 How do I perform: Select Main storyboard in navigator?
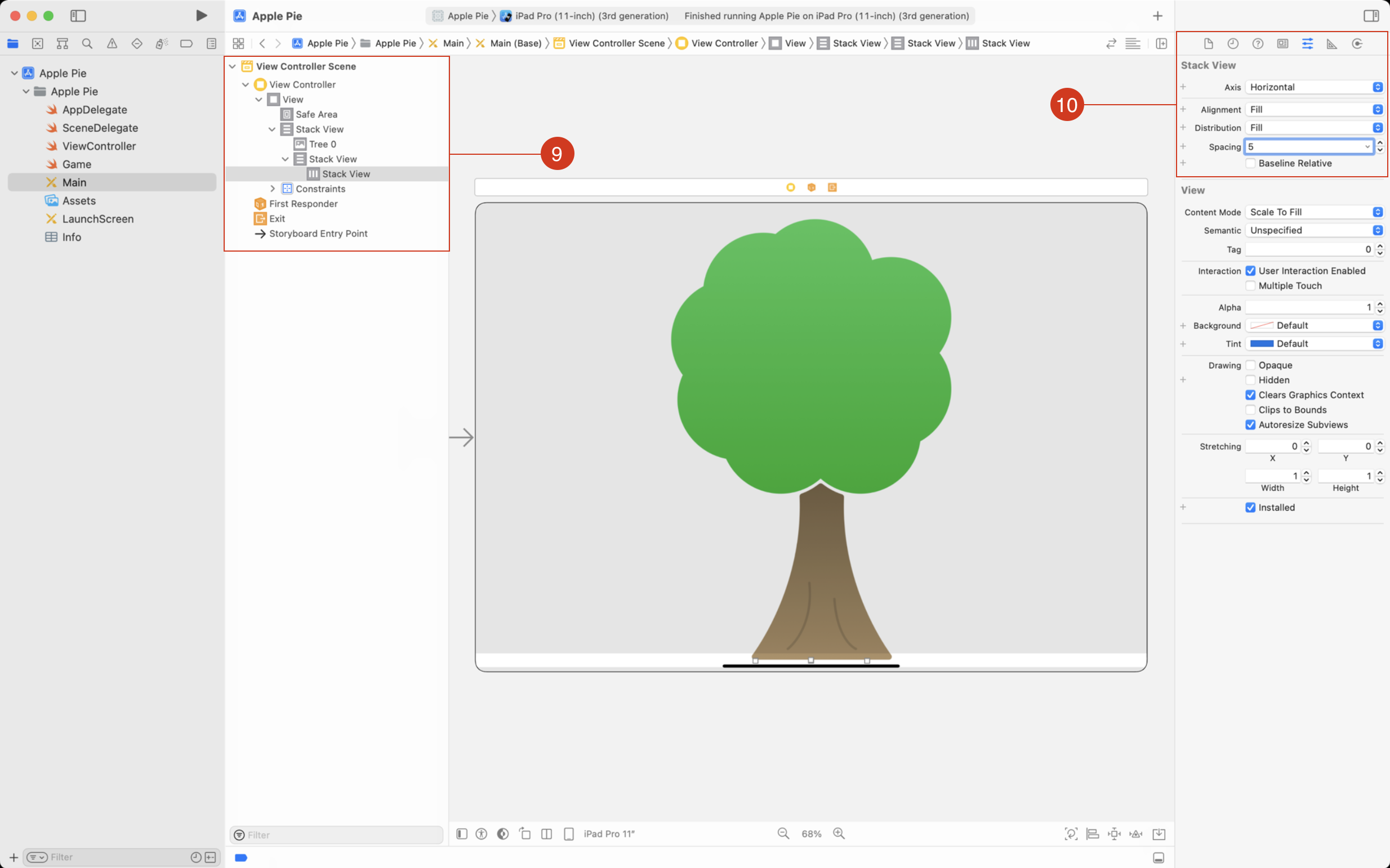click(x=73, y=182)
